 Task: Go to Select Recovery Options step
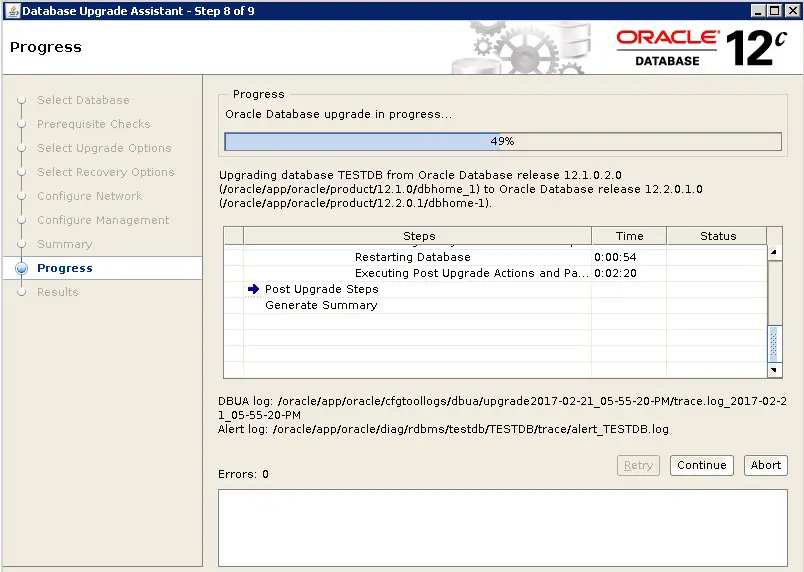pyautogui.click(x=106, y=172)
